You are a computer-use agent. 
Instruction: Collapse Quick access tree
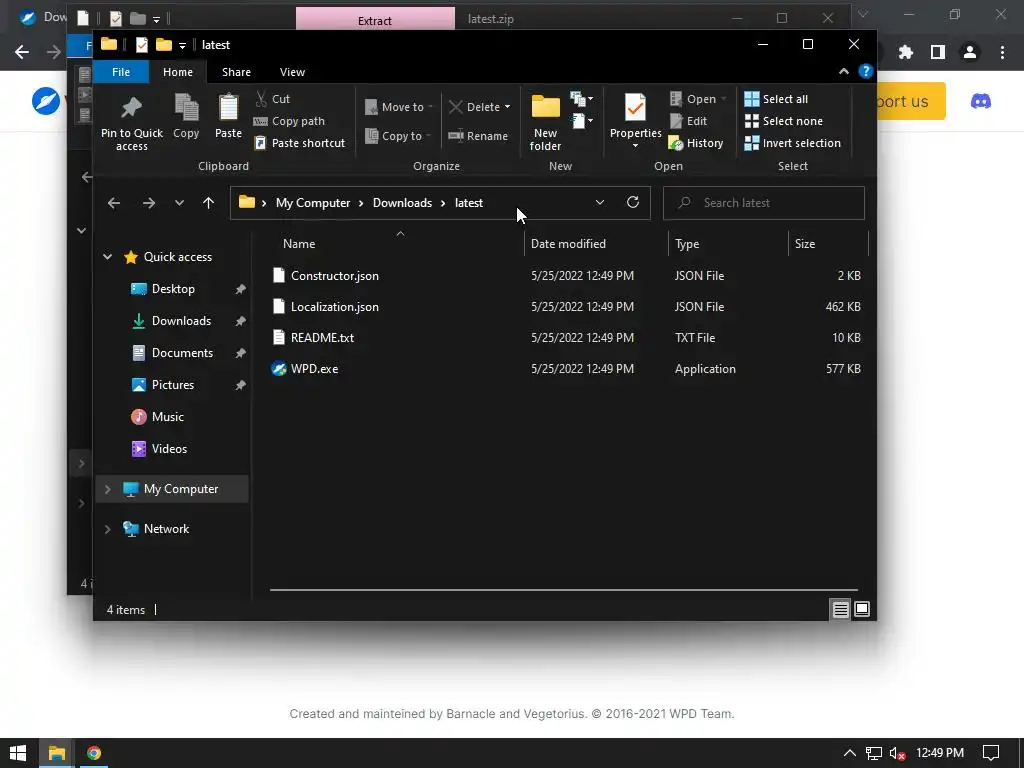click(108, 257)
